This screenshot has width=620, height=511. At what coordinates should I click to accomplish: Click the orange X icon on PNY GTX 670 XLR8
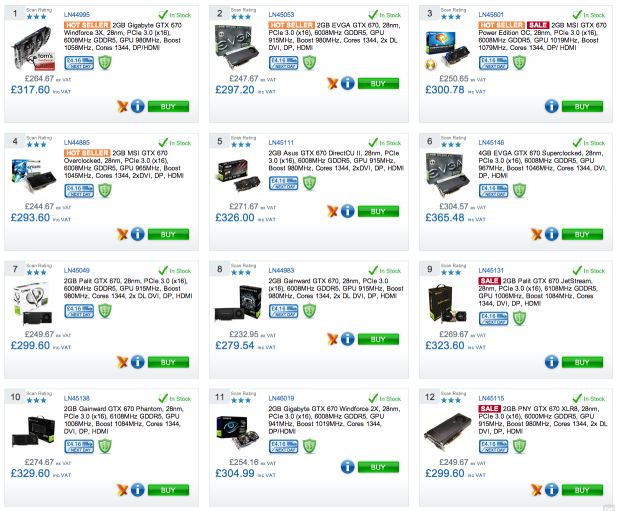537,490
